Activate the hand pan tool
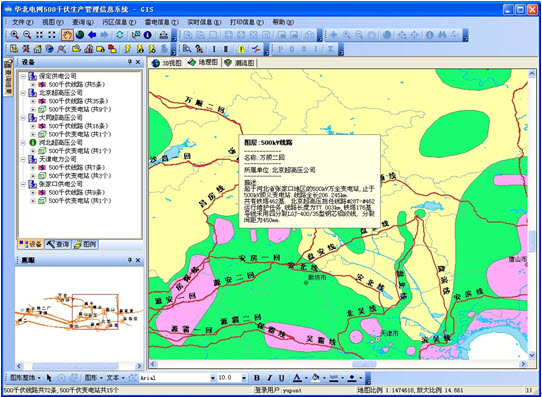Image resolution: width=542 pixels, height=397 pixels. [x=67, y=35]
